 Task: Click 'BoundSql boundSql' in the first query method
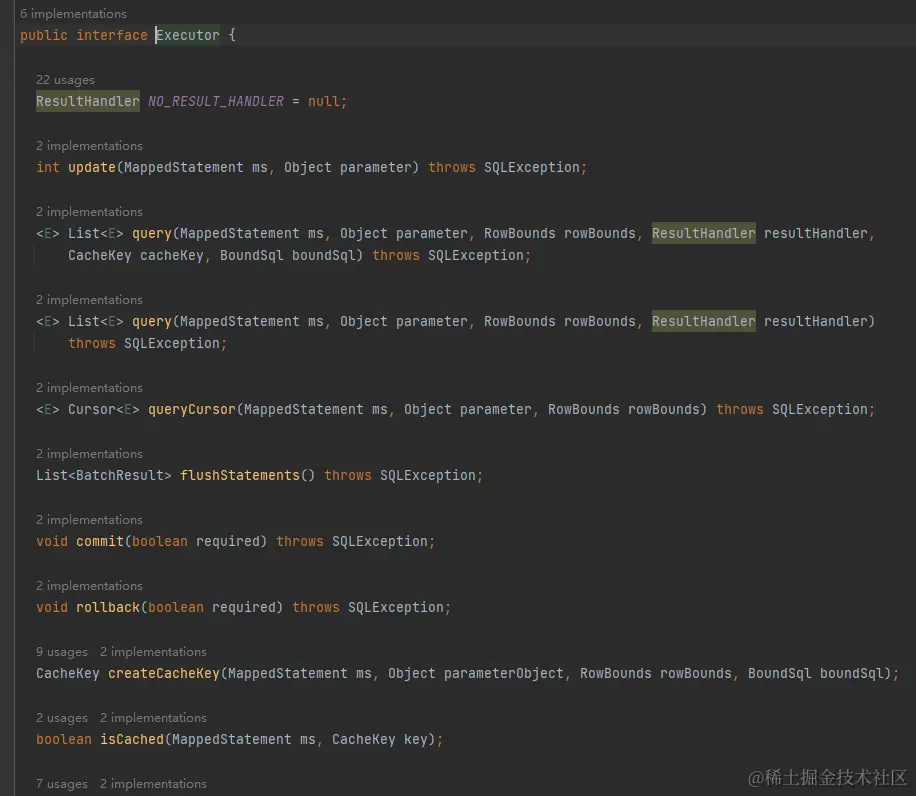(x=288, y=255)
